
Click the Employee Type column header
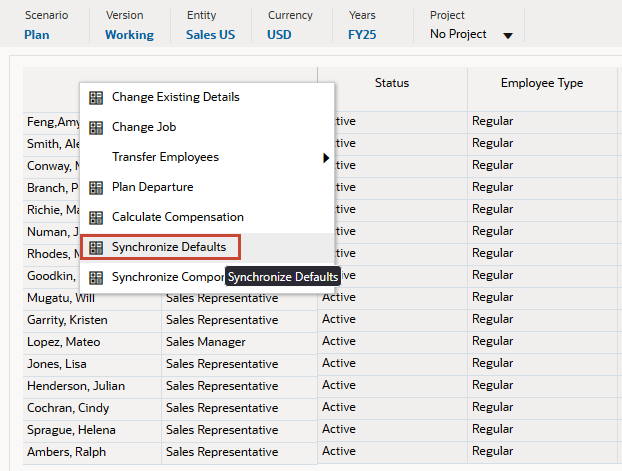coord(542,83)
